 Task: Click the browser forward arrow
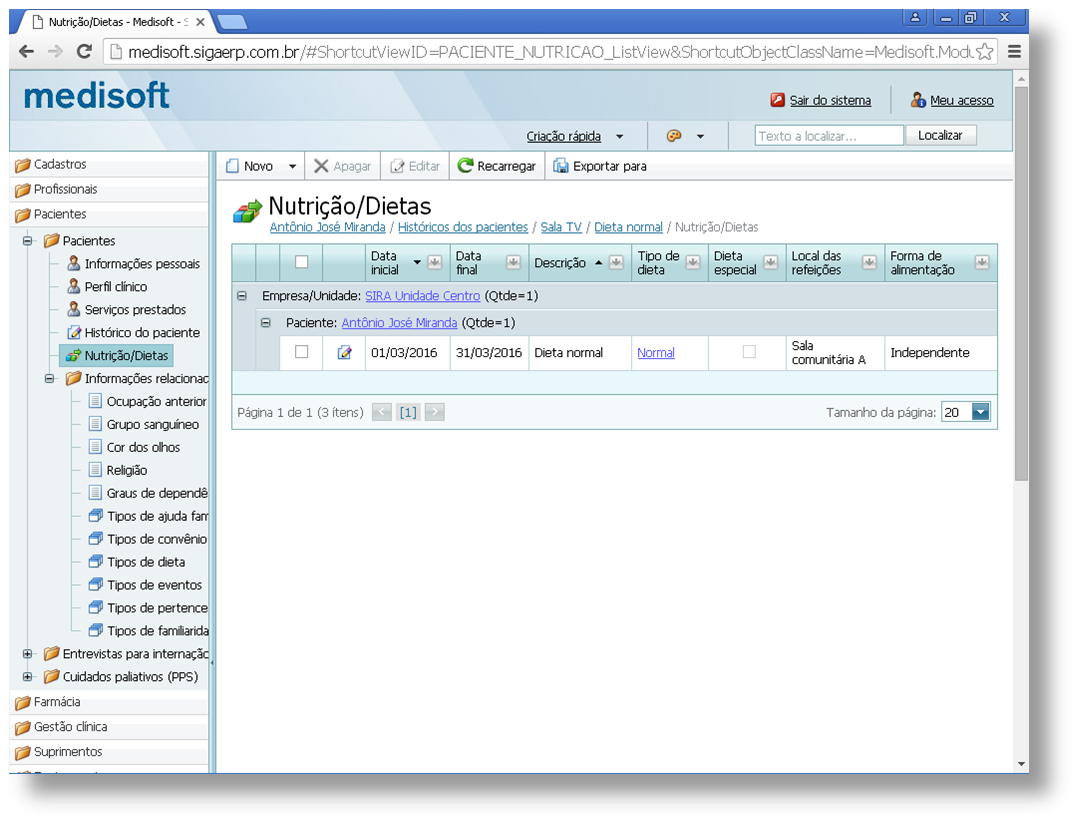[55, 52]
